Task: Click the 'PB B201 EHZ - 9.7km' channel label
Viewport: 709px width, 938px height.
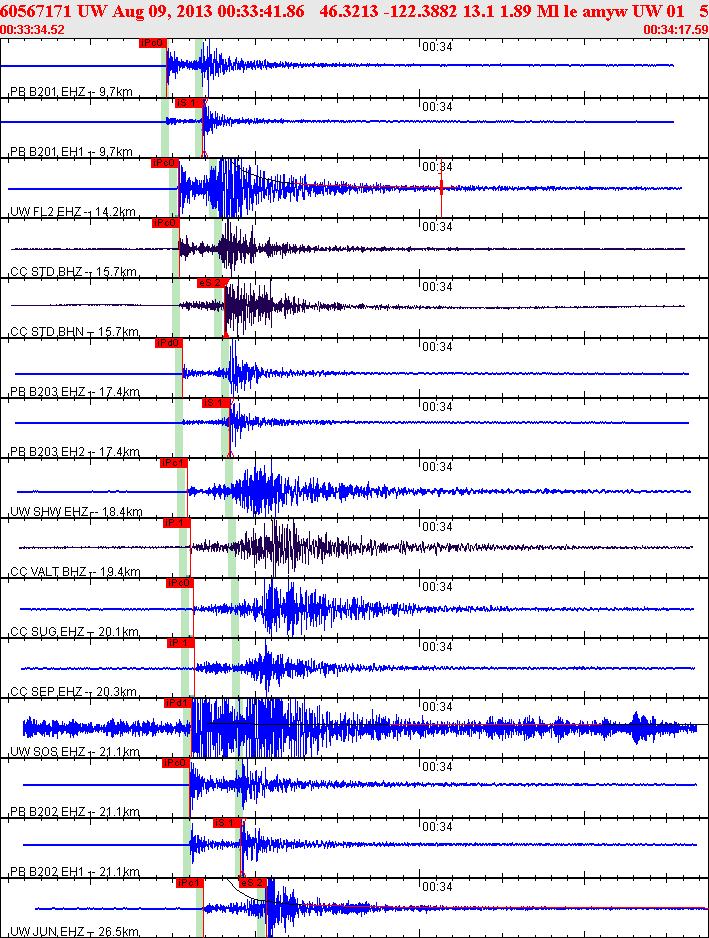Action: (x=71, y=92)
